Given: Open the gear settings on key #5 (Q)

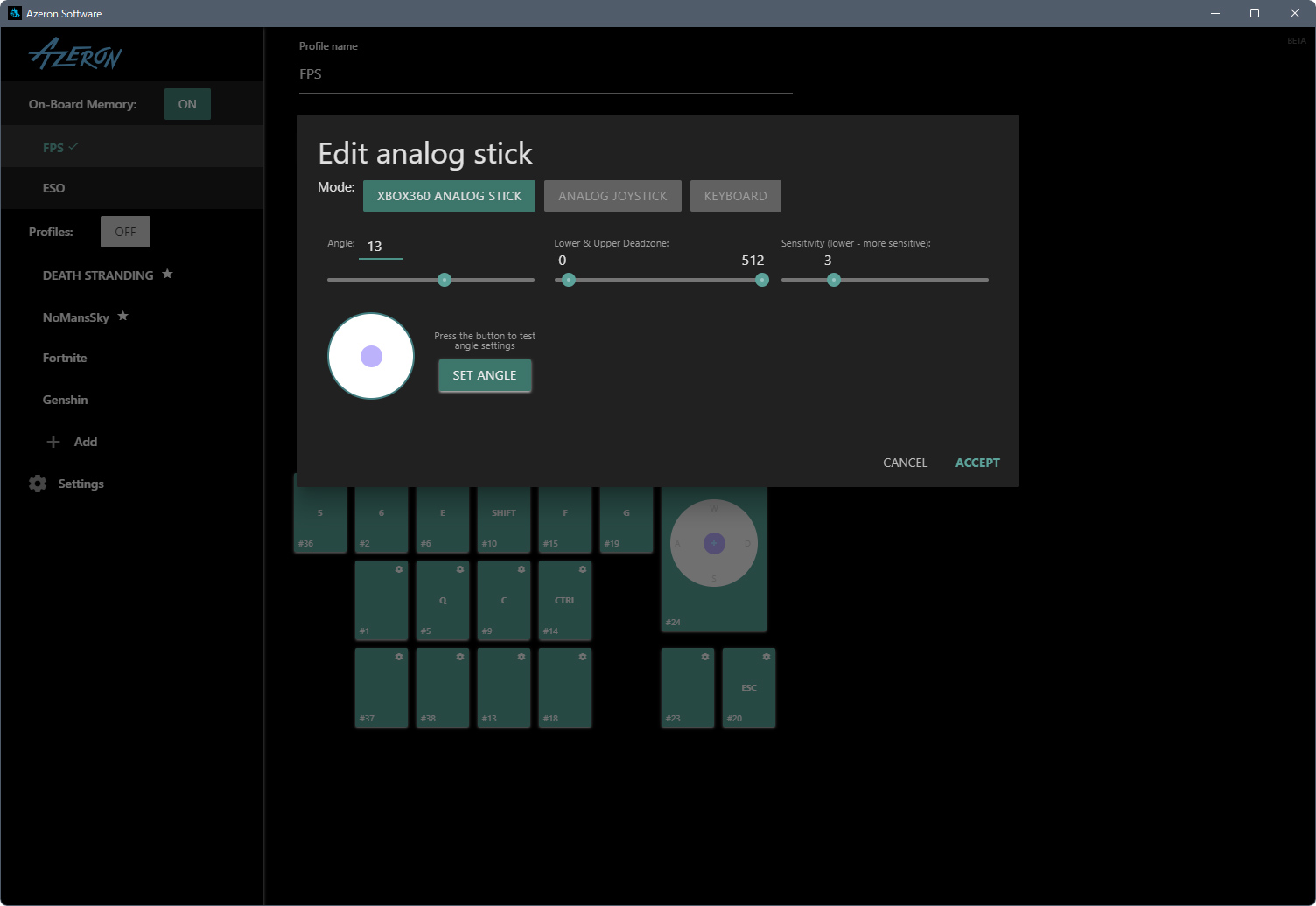Looking at the screenshot, I should tap(460, 569).
